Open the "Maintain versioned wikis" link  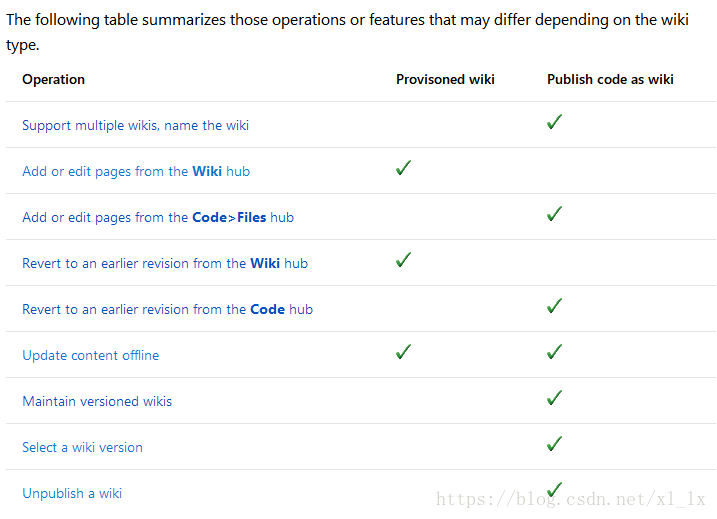[97, 401]
